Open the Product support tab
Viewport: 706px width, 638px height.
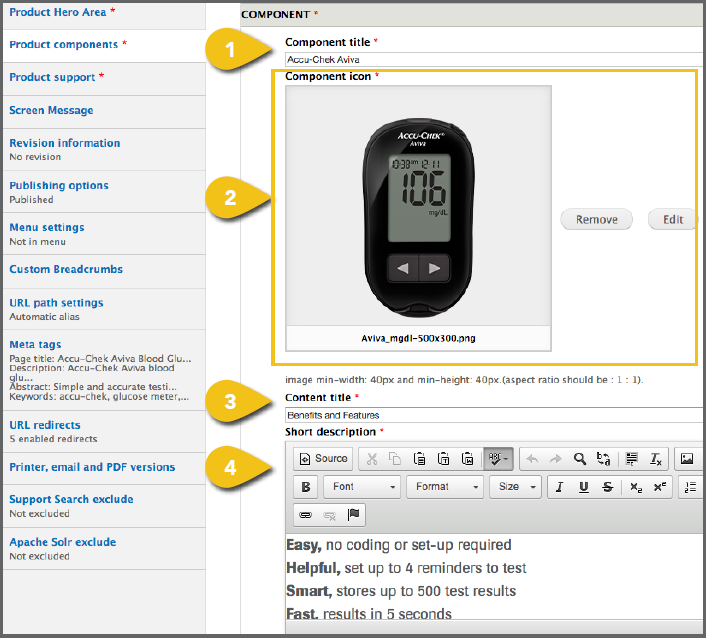tap(104, 79)
